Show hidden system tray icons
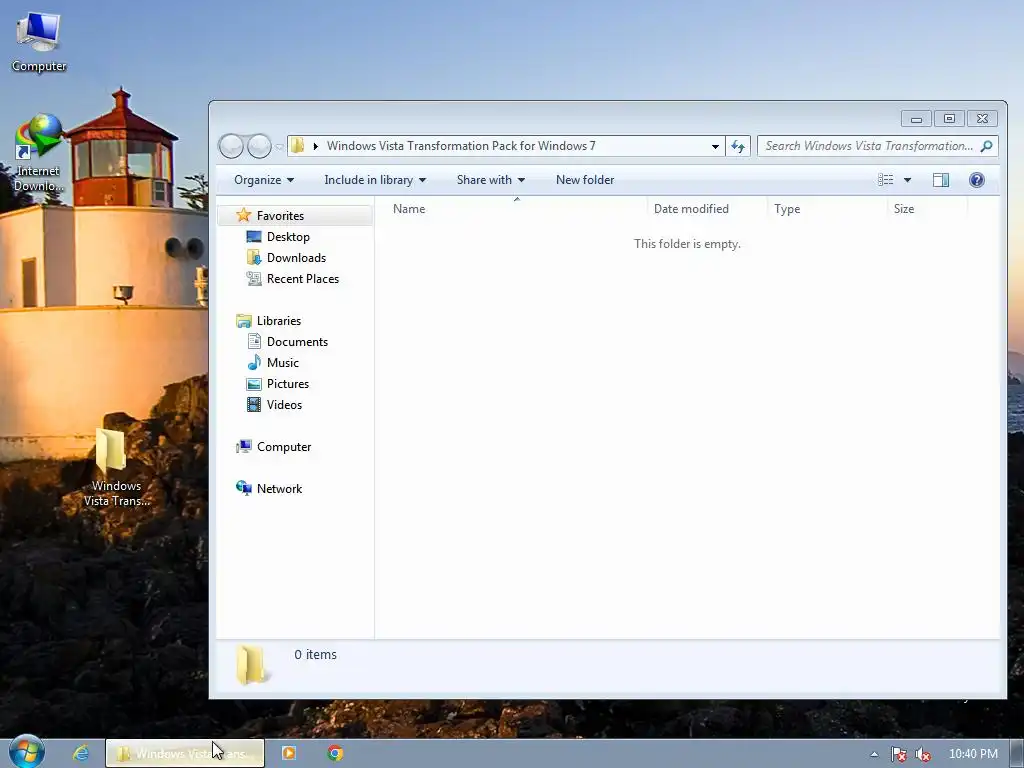Viewport: 1024px width, 768px height. pos(874,754)
